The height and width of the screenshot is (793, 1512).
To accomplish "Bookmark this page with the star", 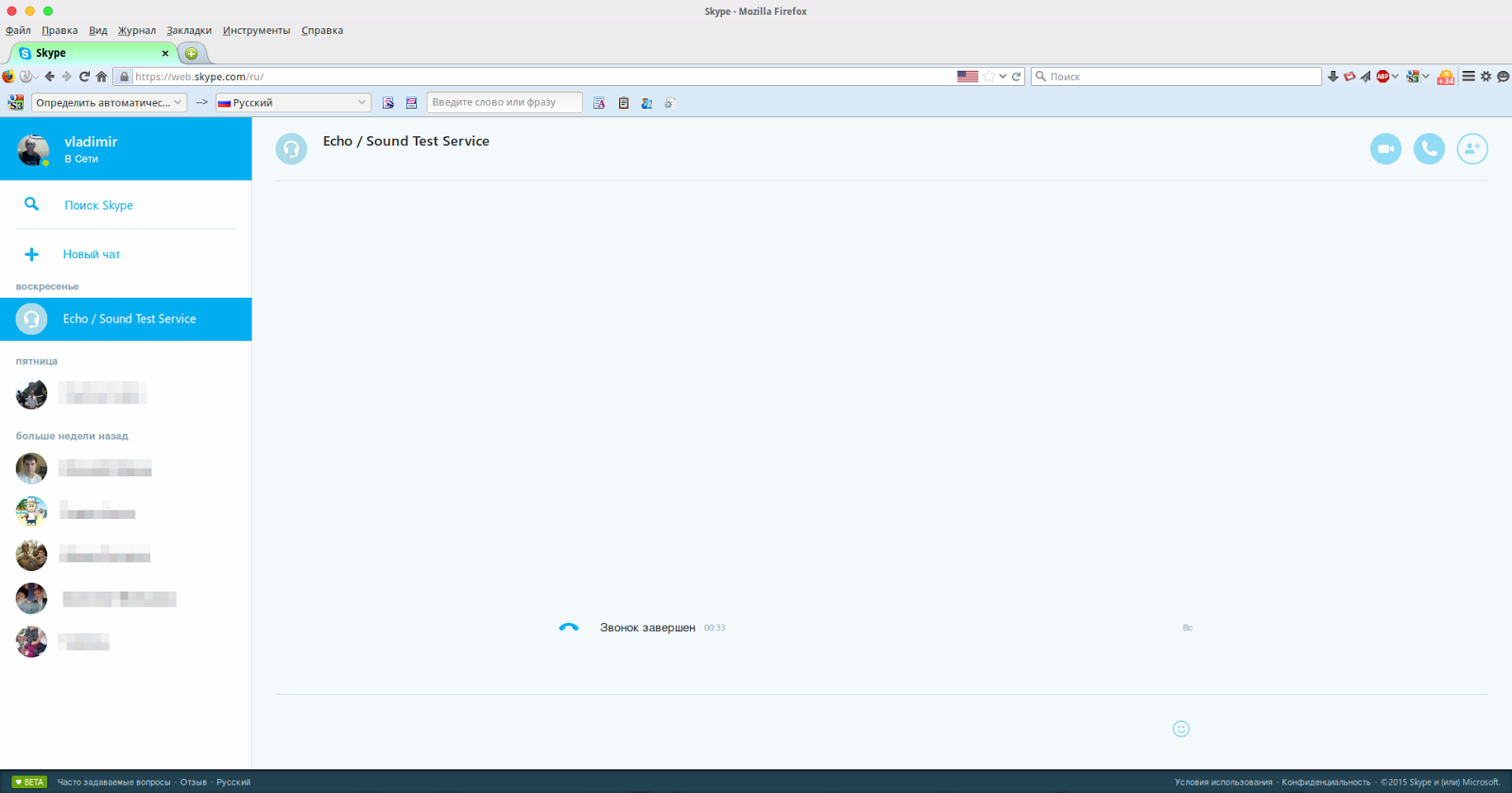I will click(x=989, y=77).
